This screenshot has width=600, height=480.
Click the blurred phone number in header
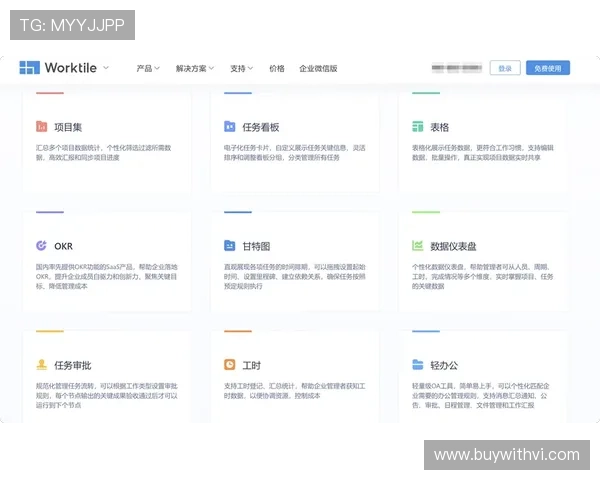(457, 68)
